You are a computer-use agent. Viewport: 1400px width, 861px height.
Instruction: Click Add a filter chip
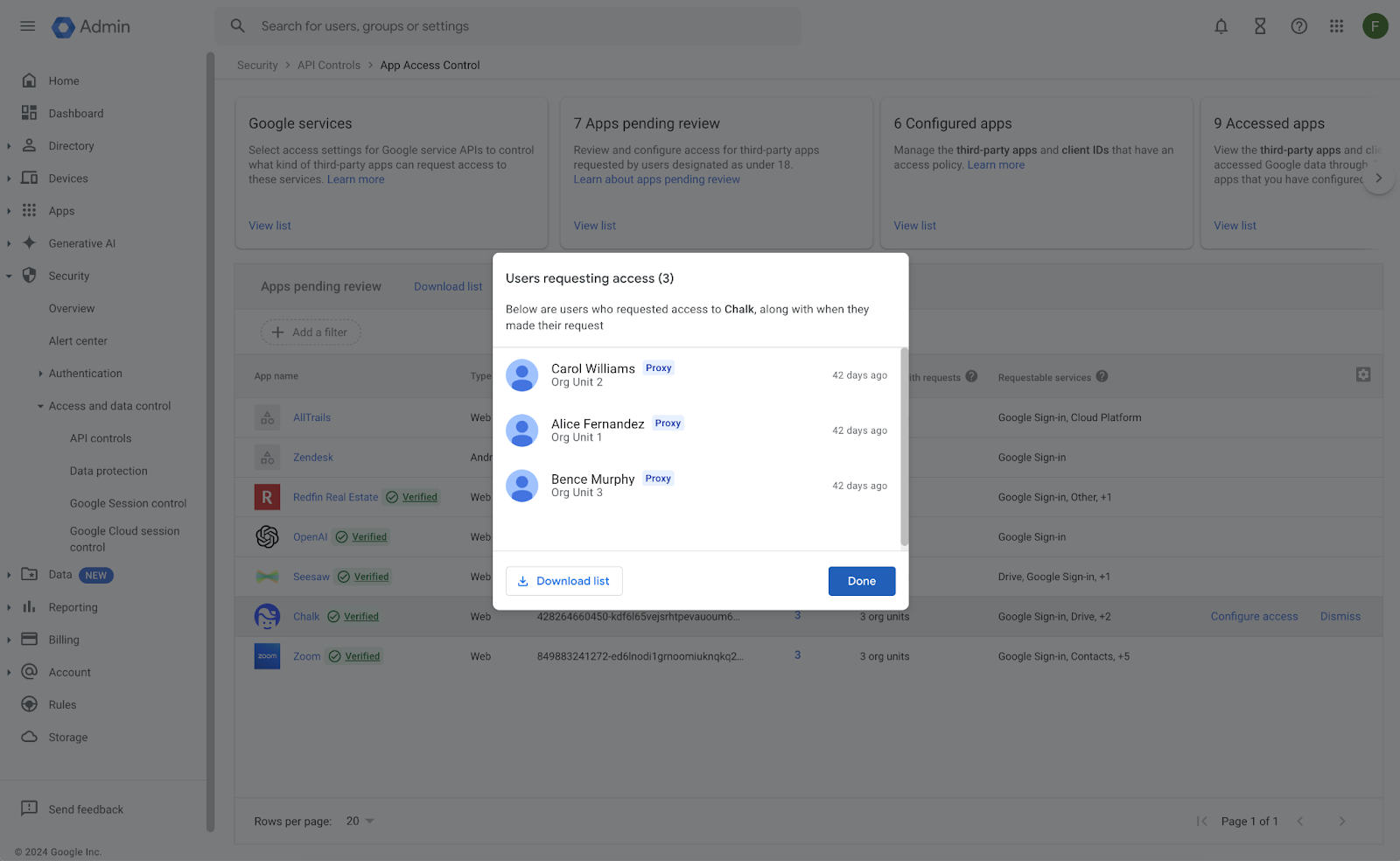coord(311,332)
